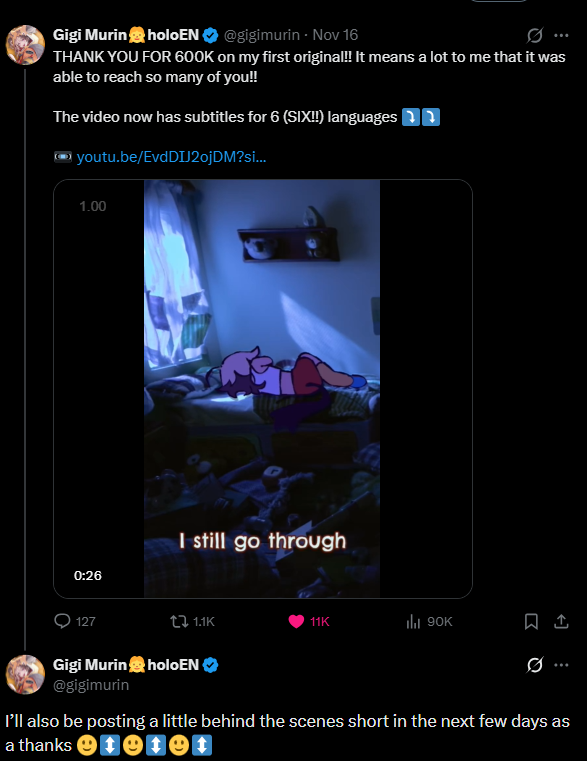Click Gigi Murin avatar on first tweet
This screenshot has width=587, height=761.
(25, 45)
